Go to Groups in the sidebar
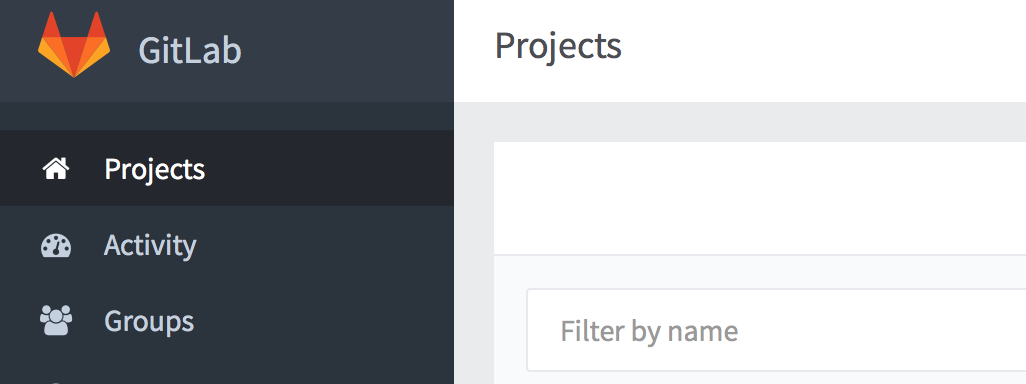 226,321
